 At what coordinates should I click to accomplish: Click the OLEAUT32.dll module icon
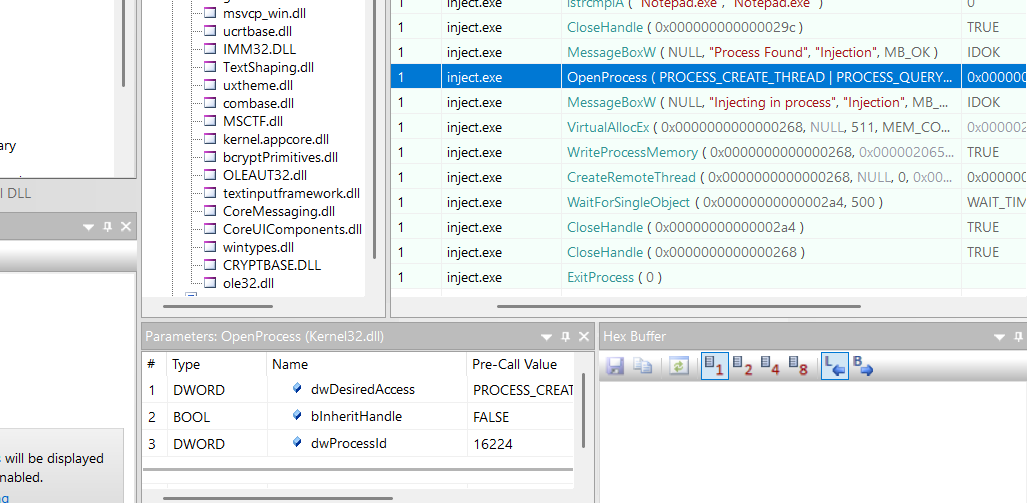210,175
